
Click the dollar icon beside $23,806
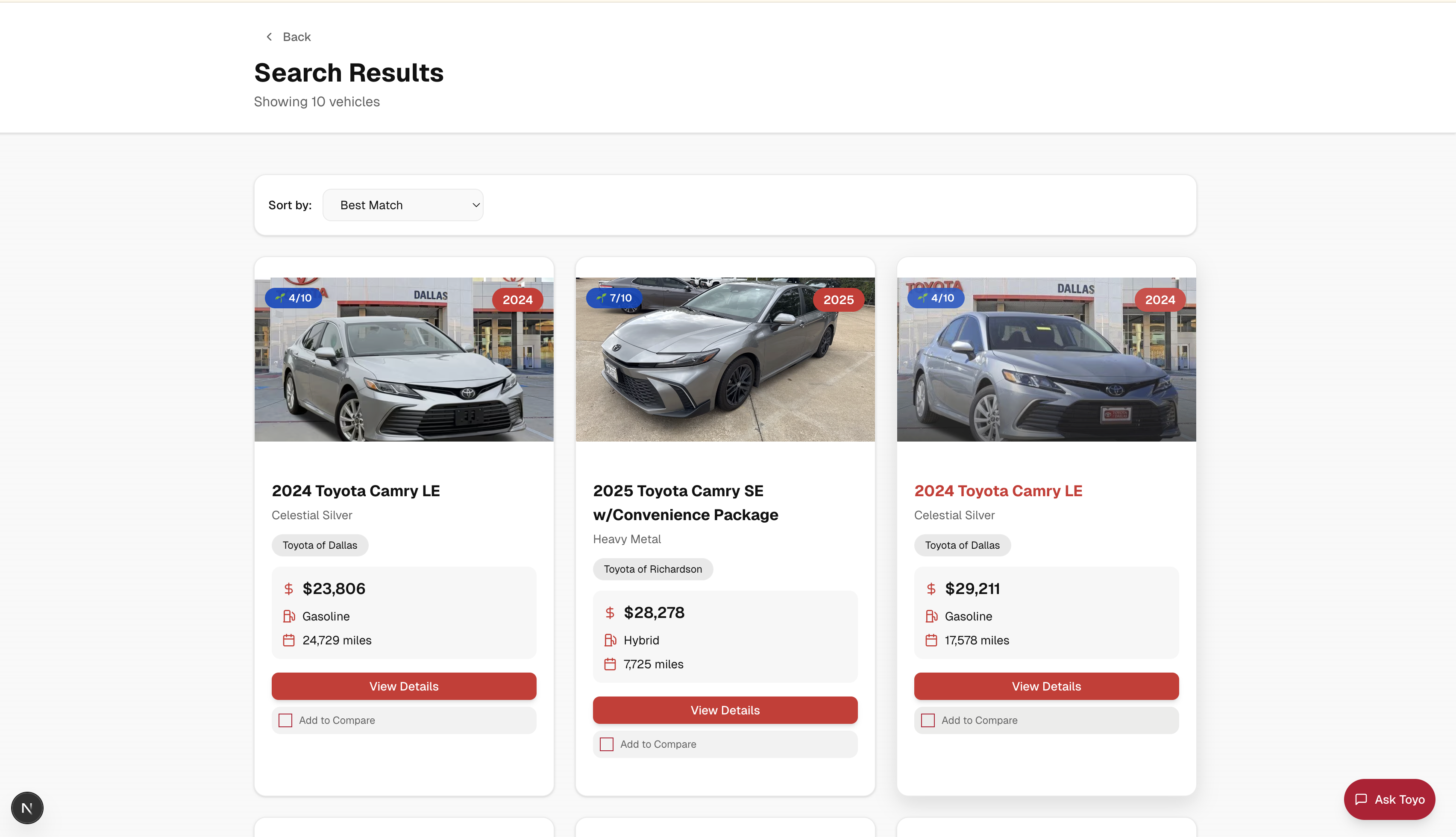289,588
